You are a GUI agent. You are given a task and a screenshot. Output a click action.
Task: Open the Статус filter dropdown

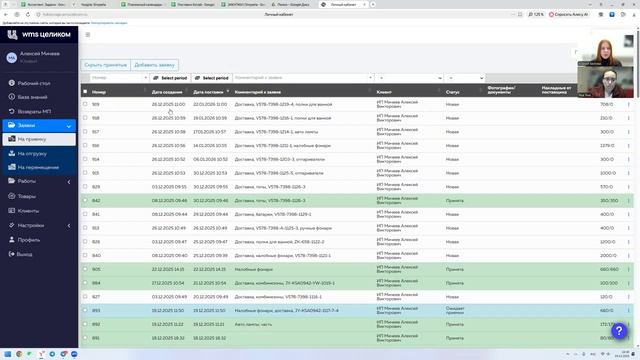[465, 78]
